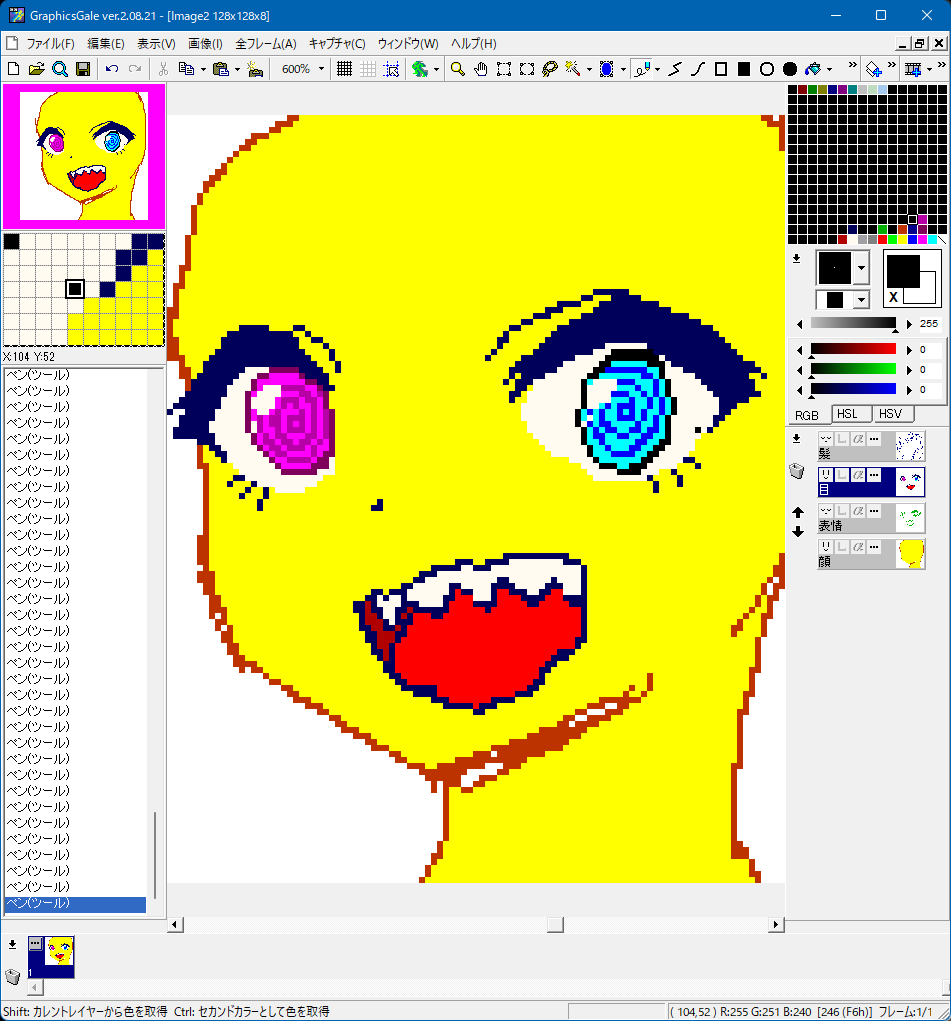Expand the Pen tool options dropdown
This screenshot has width=951, height=1021.
[658, 68]
